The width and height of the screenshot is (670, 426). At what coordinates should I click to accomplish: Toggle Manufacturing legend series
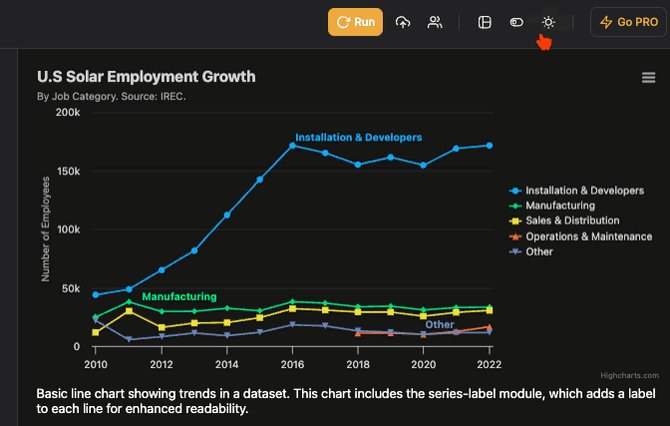tap(552, 206)
